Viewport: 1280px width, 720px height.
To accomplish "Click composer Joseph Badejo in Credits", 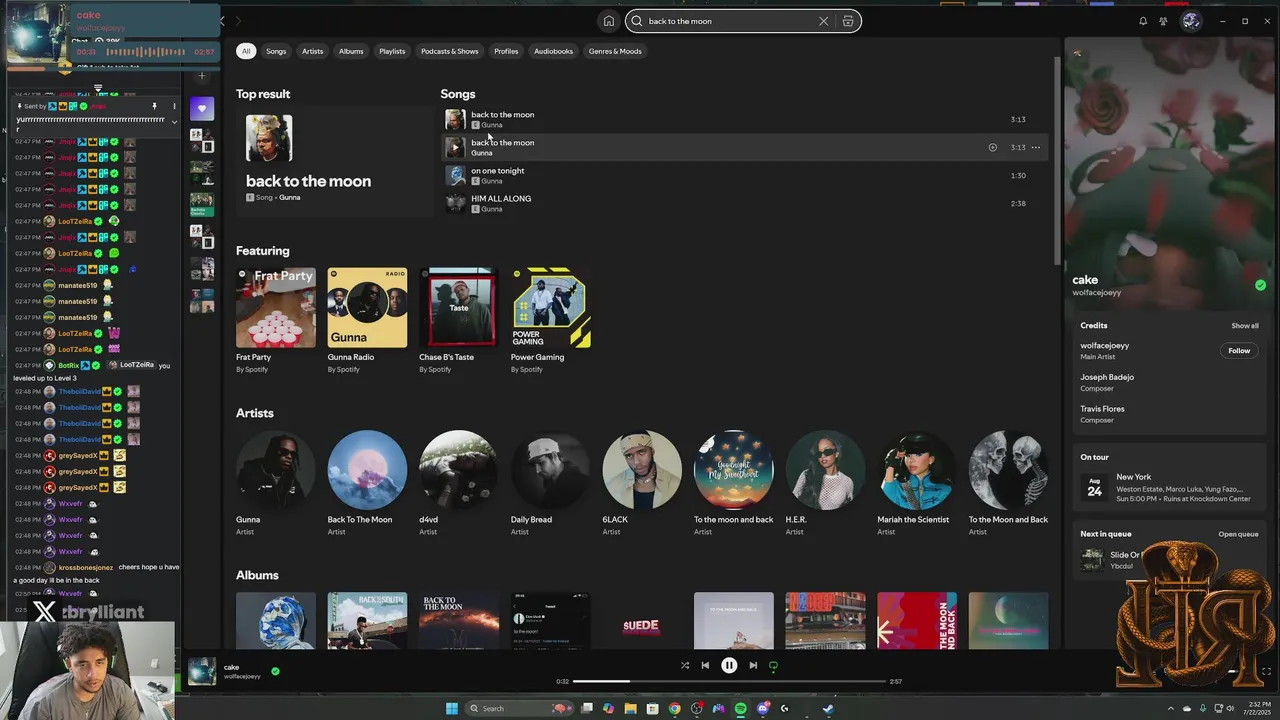I will [1107, 378].
